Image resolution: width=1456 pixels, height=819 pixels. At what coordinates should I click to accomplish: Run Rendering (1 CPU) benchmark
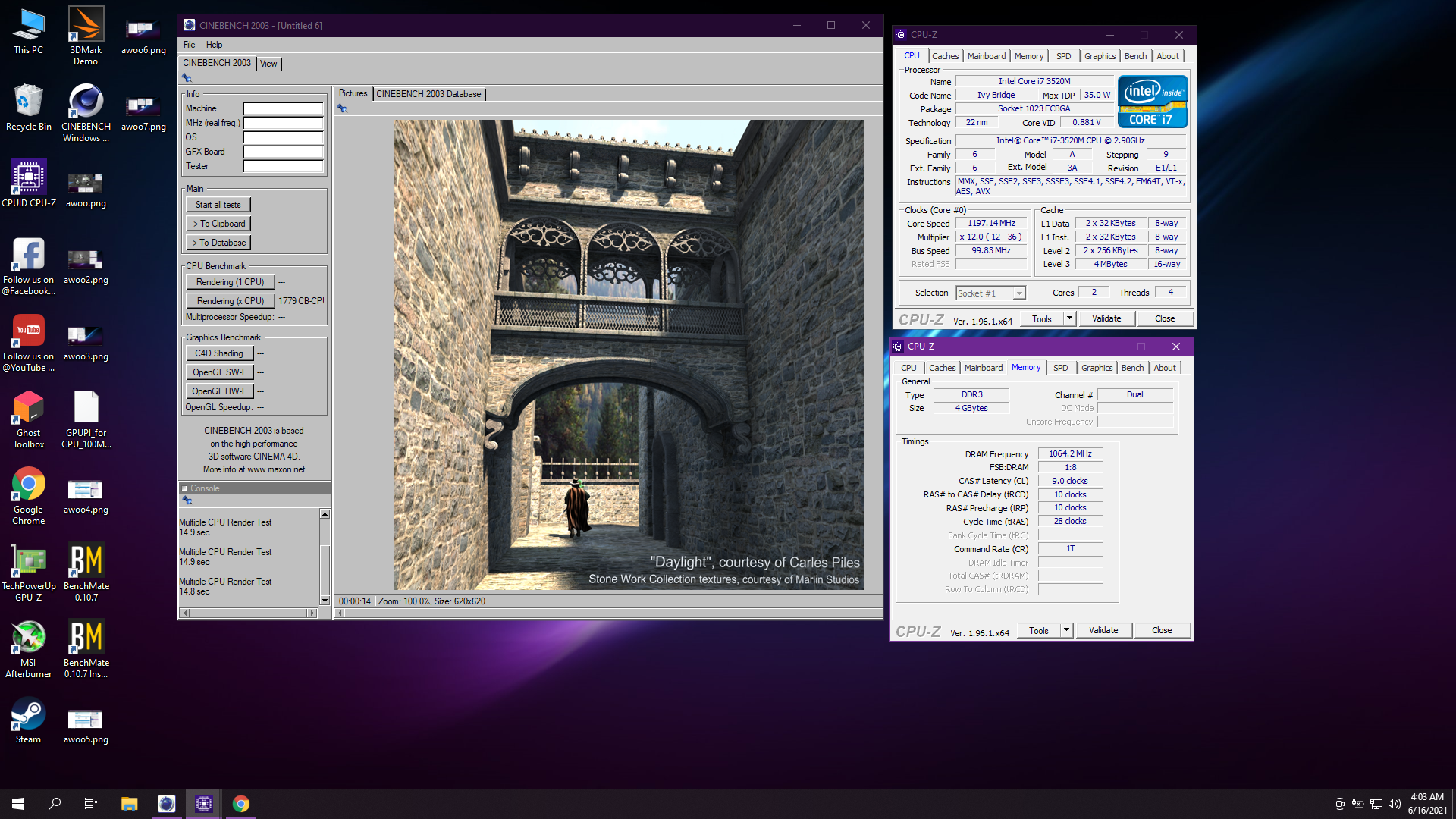coord(230,282)
